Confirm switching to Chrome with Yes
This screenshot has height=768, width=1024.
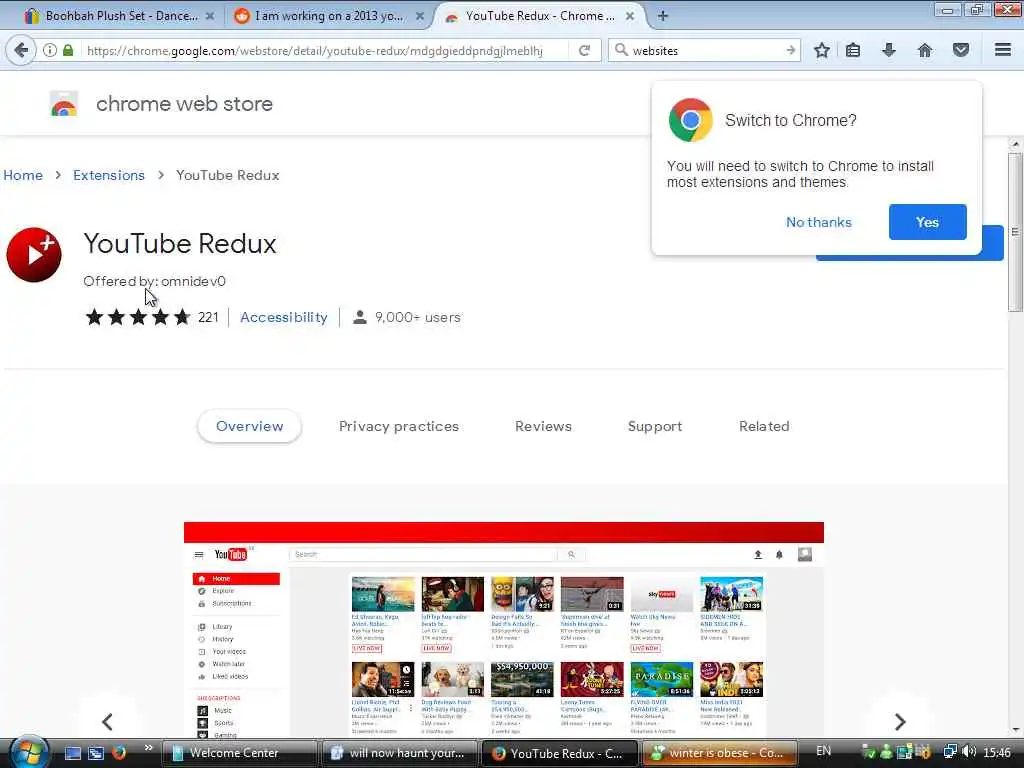(x=927, y=222)
